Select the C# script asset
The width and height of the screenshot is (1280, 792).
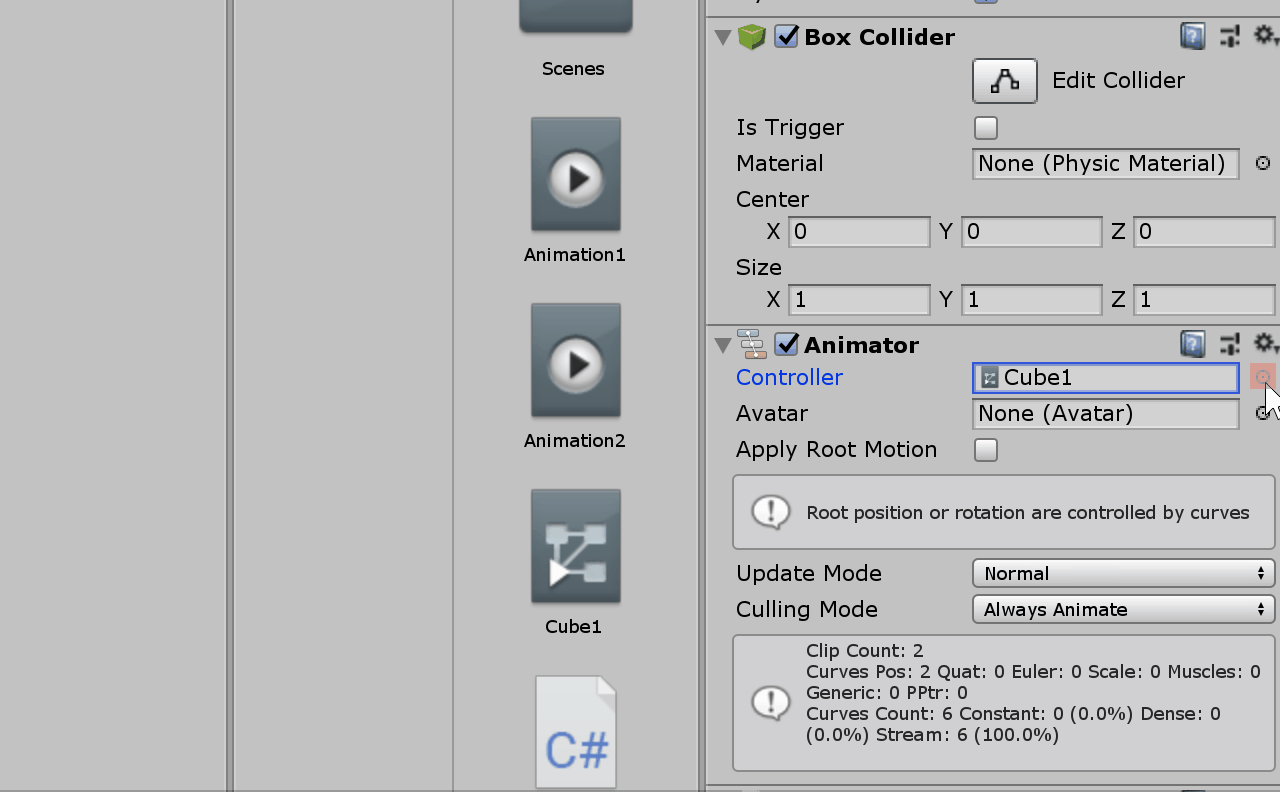click(x=575, y=733)
